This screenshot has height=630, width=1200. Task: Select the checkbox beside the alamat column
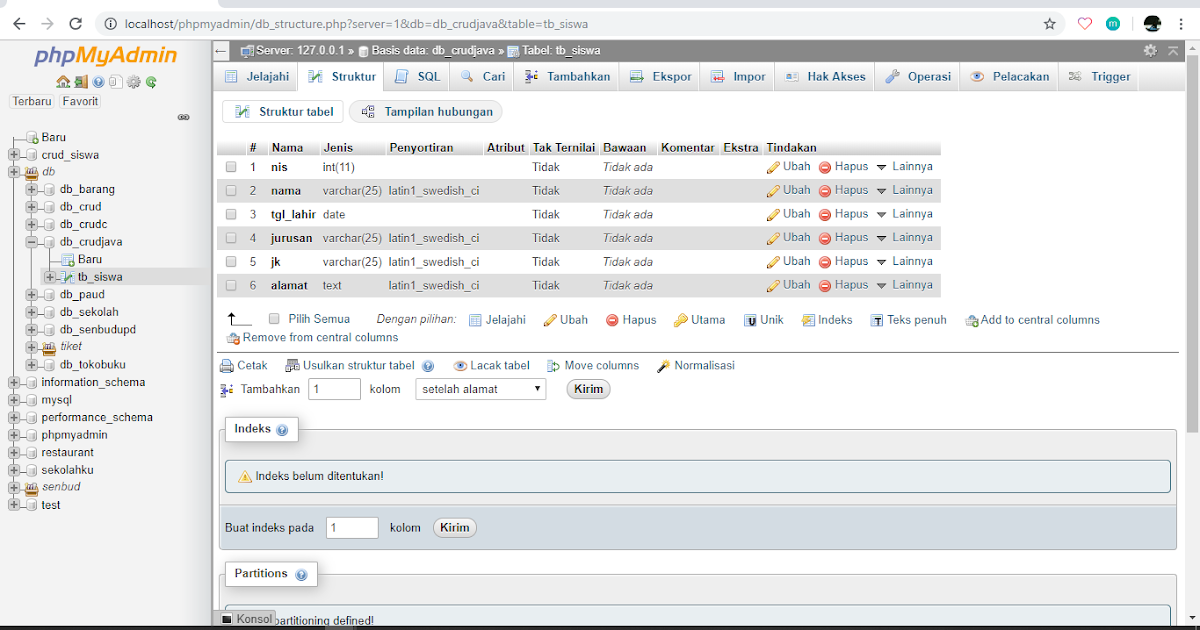coord(231,285)
